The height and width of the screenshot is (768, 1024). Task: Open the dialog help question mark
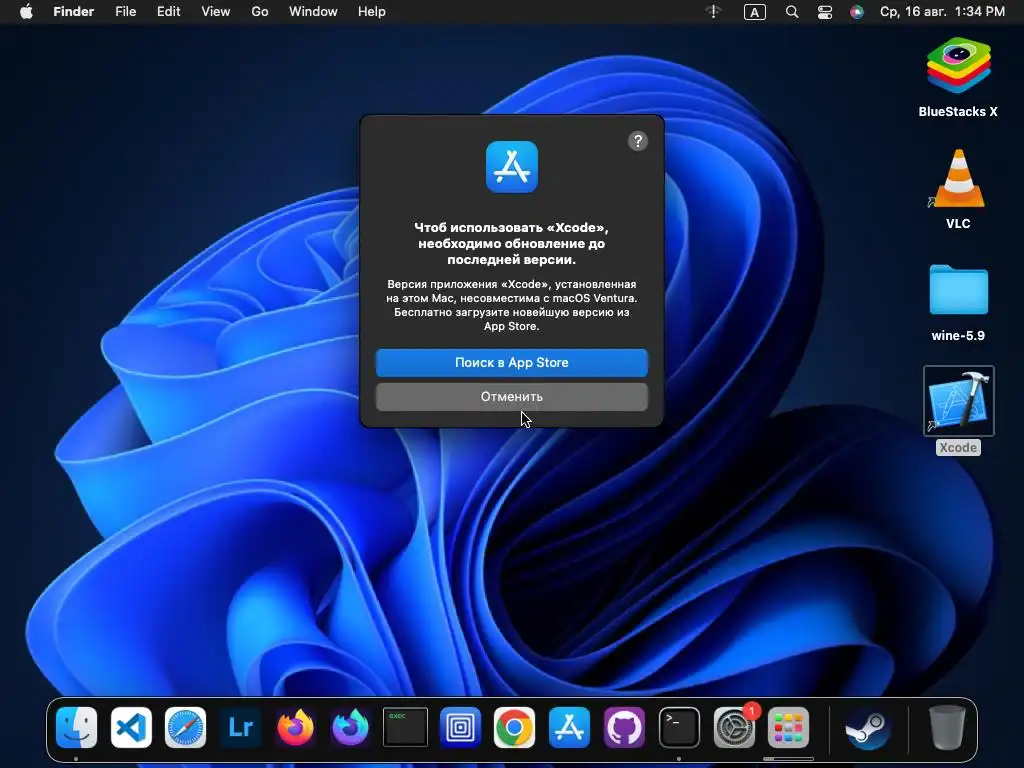pyautogui.click(x=637, y=141)
